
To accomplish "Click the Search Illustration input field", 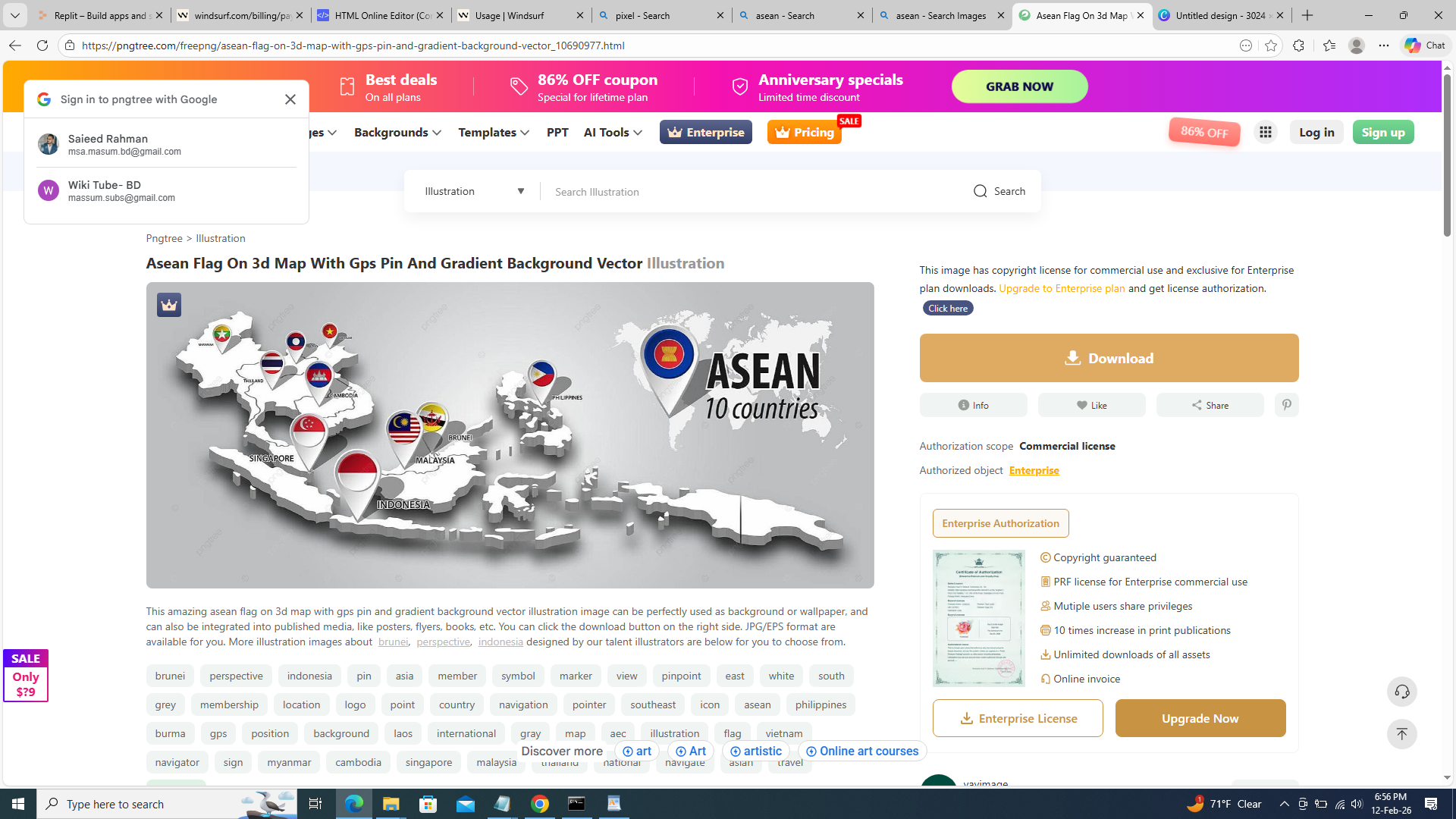I will click(751, 192).
